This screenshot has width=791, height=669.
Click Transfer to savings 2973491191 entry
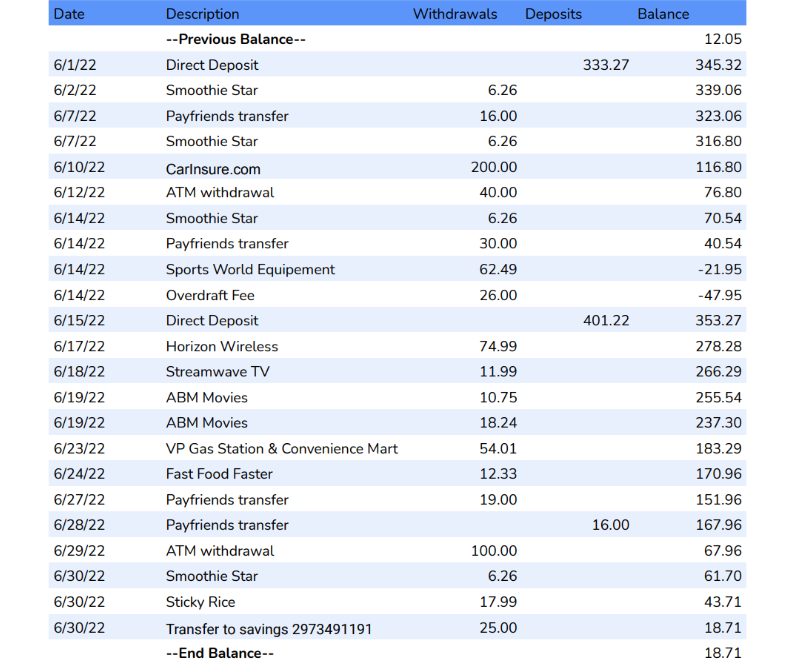pos(269,628)
